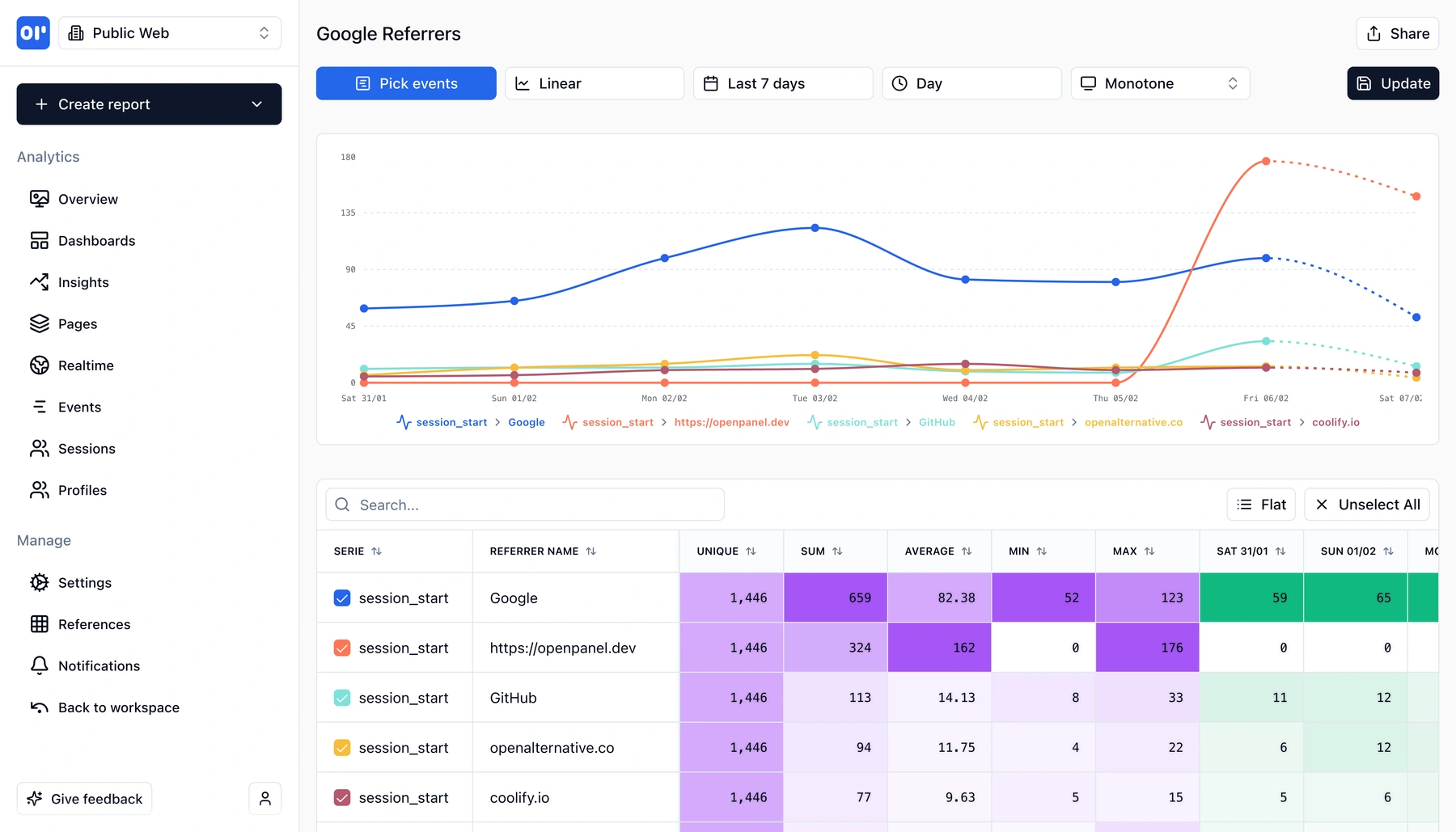The image size is (1456, 832).
Task: Open Realtime via its globe icon
Action: (40, 365)
